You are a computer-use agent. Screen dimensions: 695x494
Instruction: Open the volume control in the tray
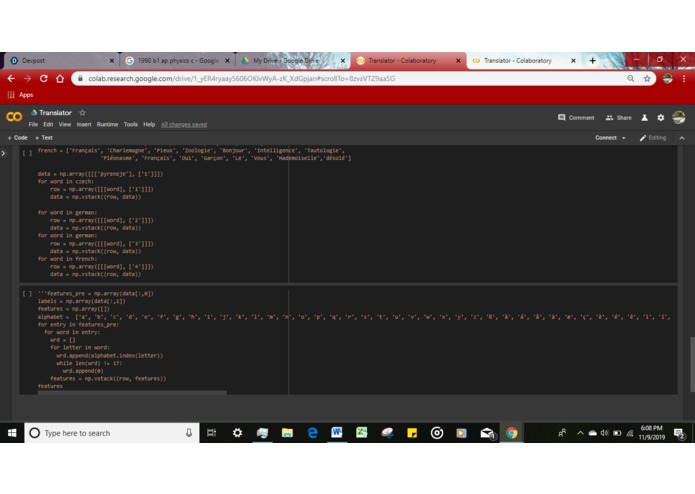point(605,433)
